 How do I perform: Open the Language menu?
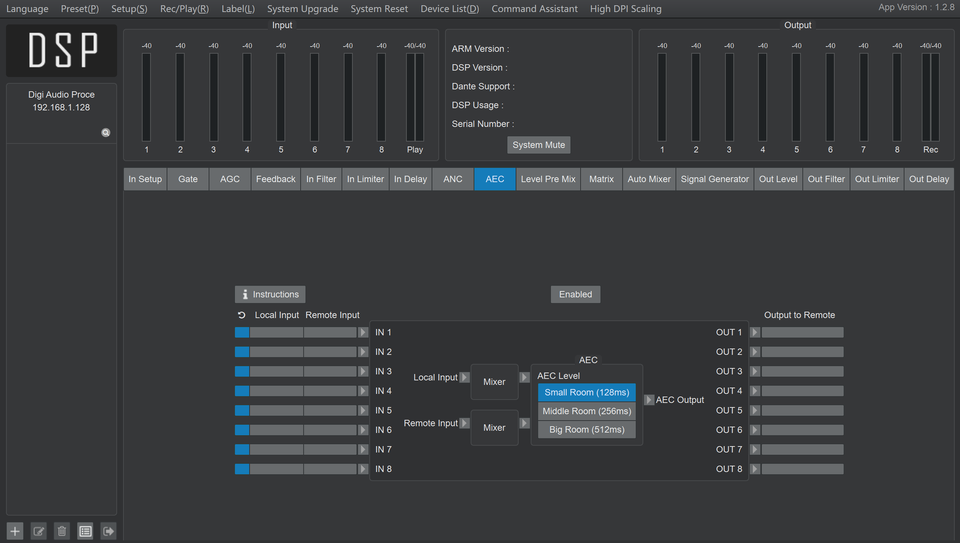(x=27, y=9)
